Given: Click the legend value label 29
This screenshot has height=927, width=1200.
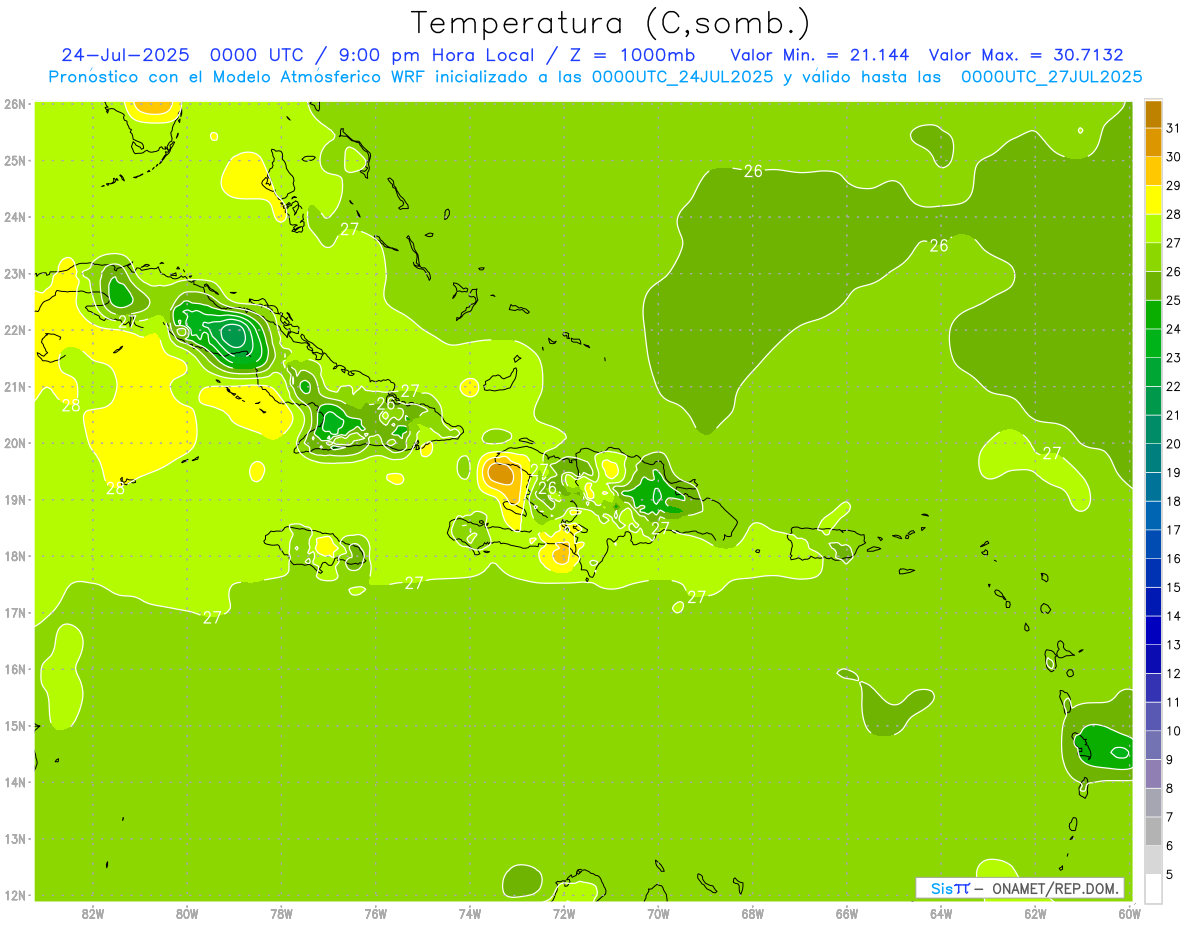Looking at the screenshot, I should (x=1174, y=186).
